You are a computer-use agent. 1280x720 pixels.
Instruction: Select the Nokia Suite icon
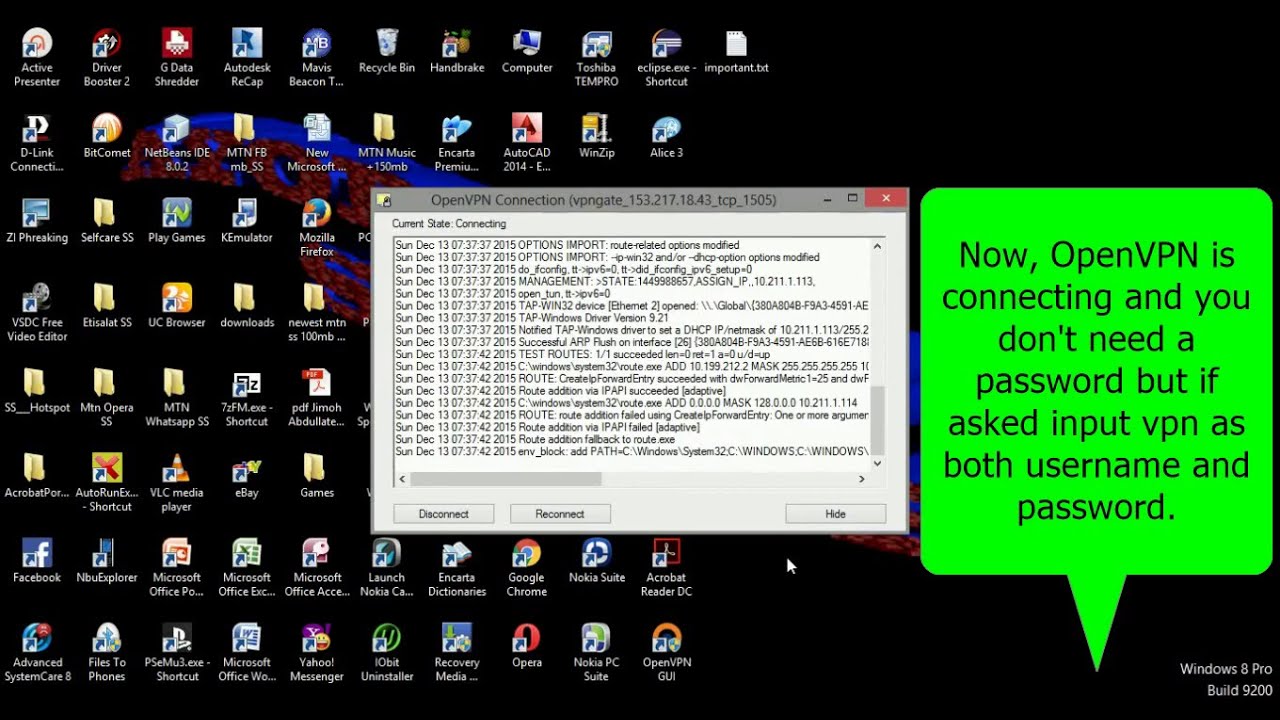597,561
